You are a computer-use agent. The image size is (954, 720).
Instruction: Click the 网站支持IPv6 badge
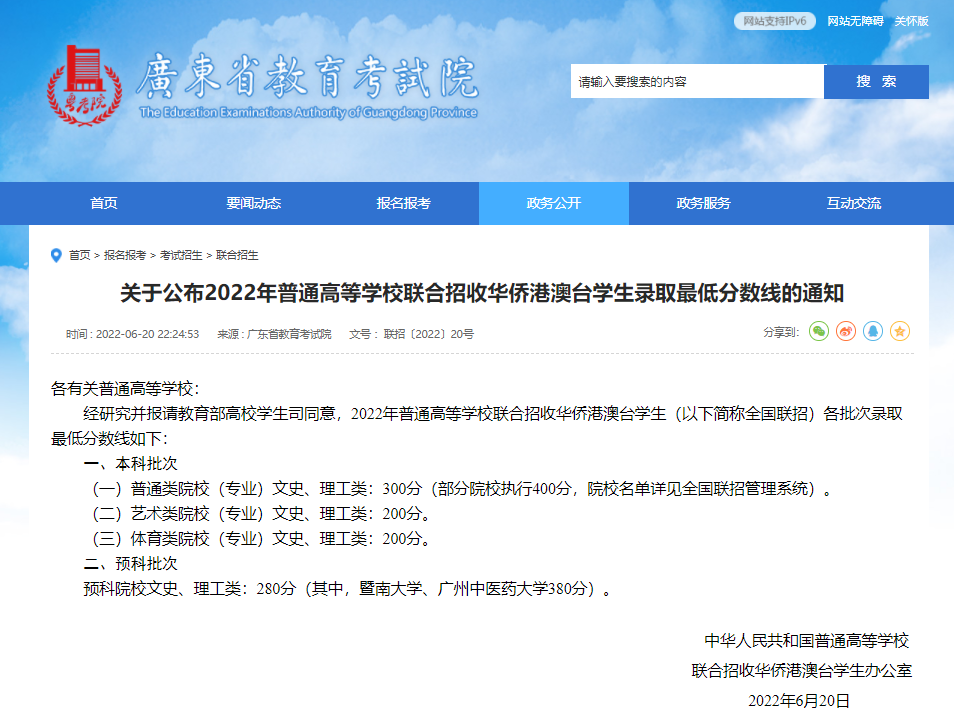coord(775,21)
